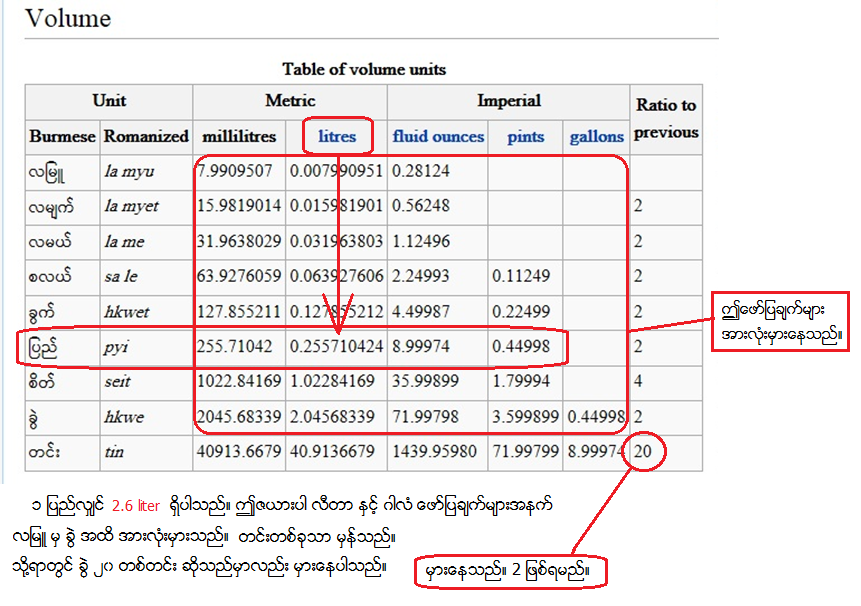
Task: Select the 'la myu' romanized cell
Action: [x=130, y=171]
